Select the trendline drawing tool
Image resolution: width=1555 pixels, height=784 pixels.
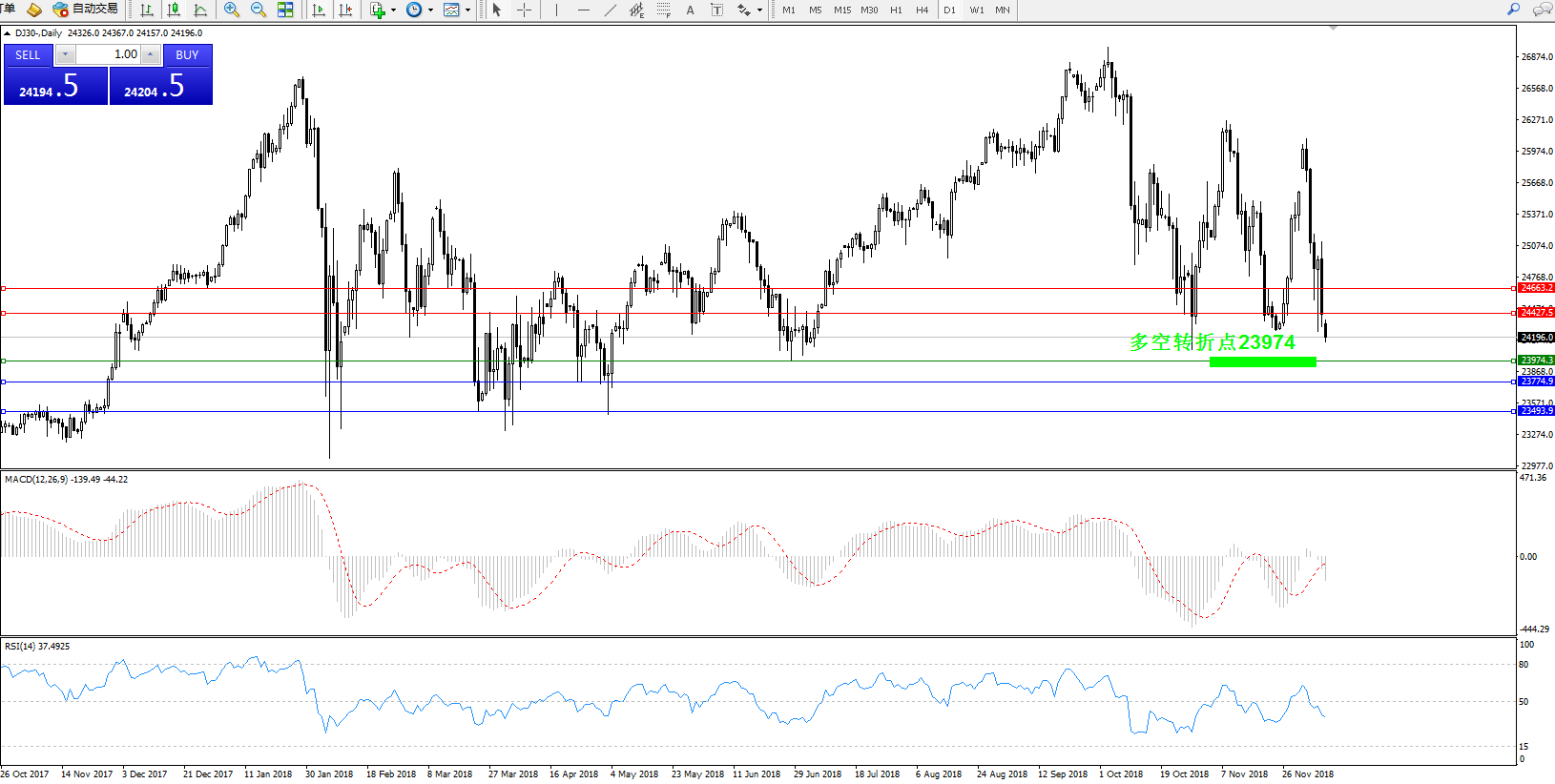point(611,10)
